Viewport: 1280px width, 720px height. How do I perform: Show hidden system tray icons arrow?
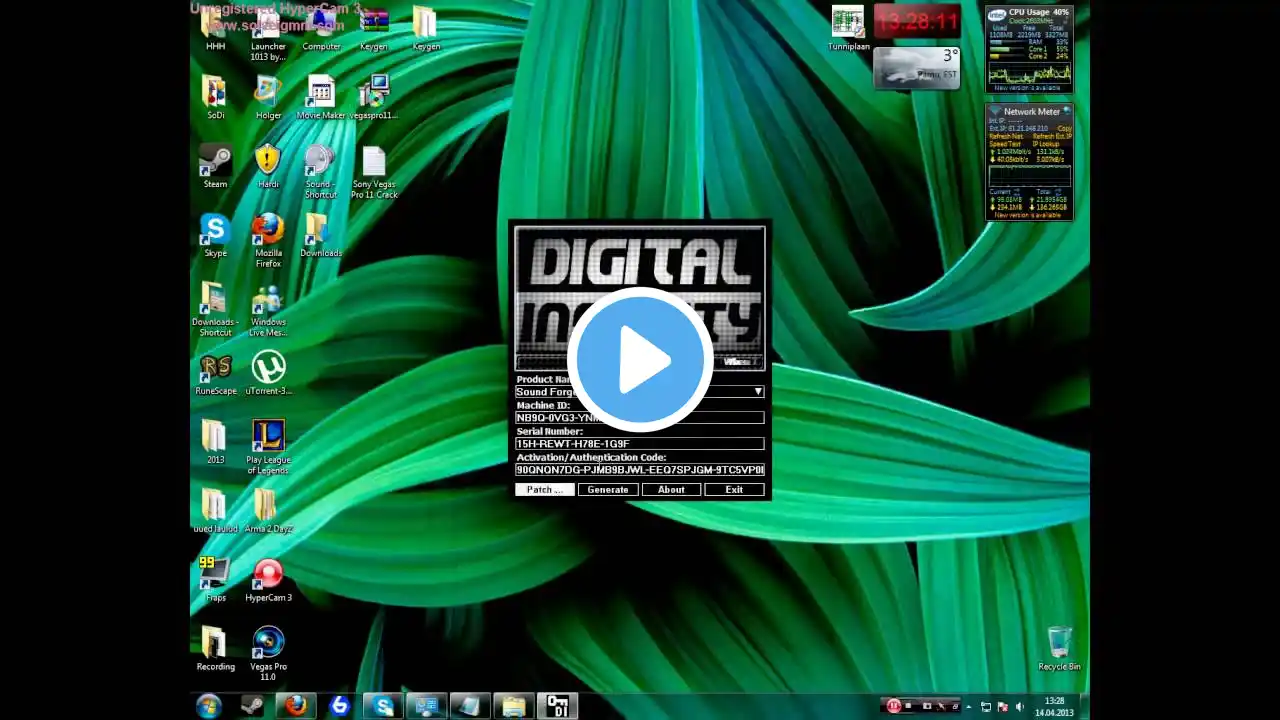(x=968, y=707)
